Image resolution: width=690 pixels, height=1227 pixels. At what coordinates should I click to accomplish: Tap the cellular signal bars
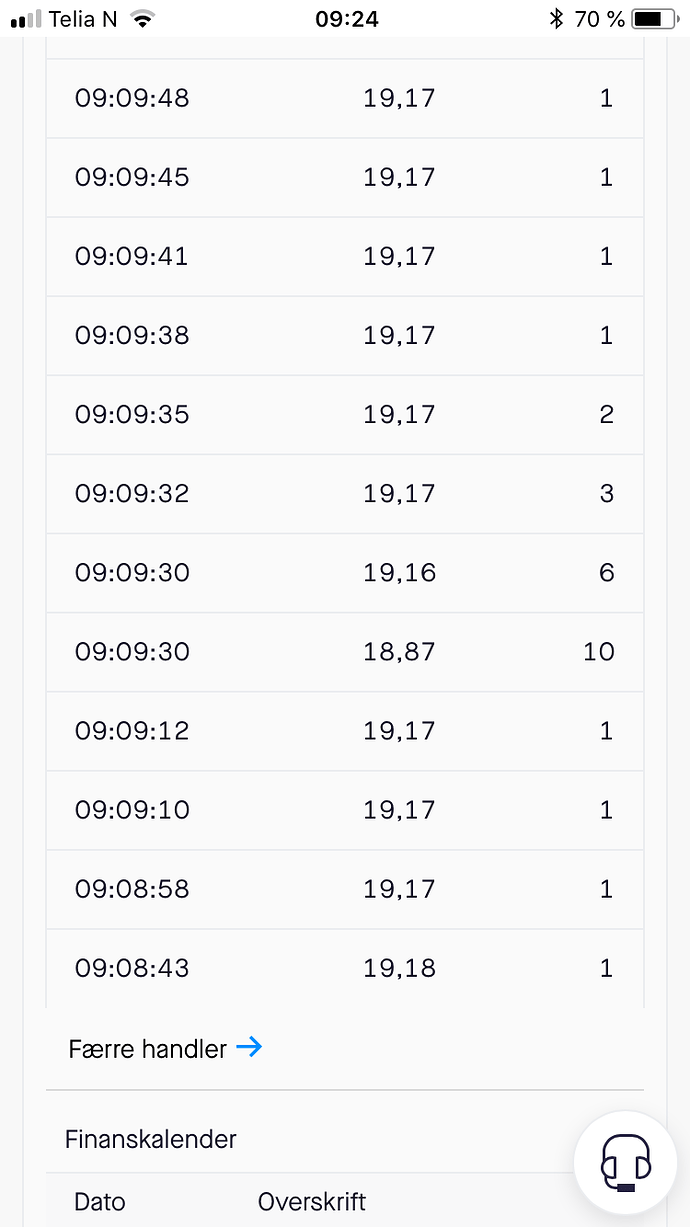coord(26,19)
